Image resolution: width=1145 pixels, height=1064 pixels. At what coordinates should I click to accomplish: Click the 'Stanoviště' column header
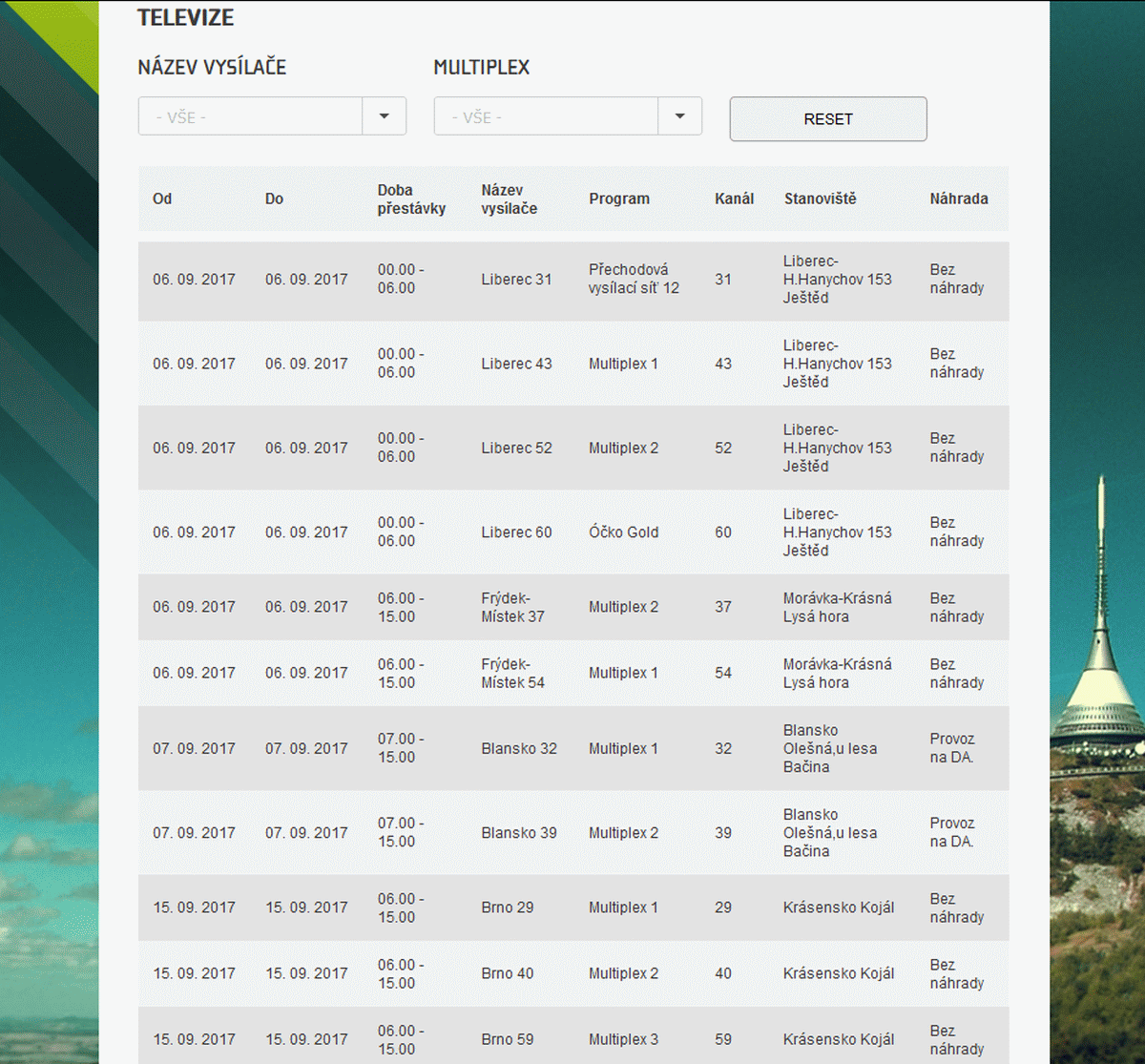(821, 198)
